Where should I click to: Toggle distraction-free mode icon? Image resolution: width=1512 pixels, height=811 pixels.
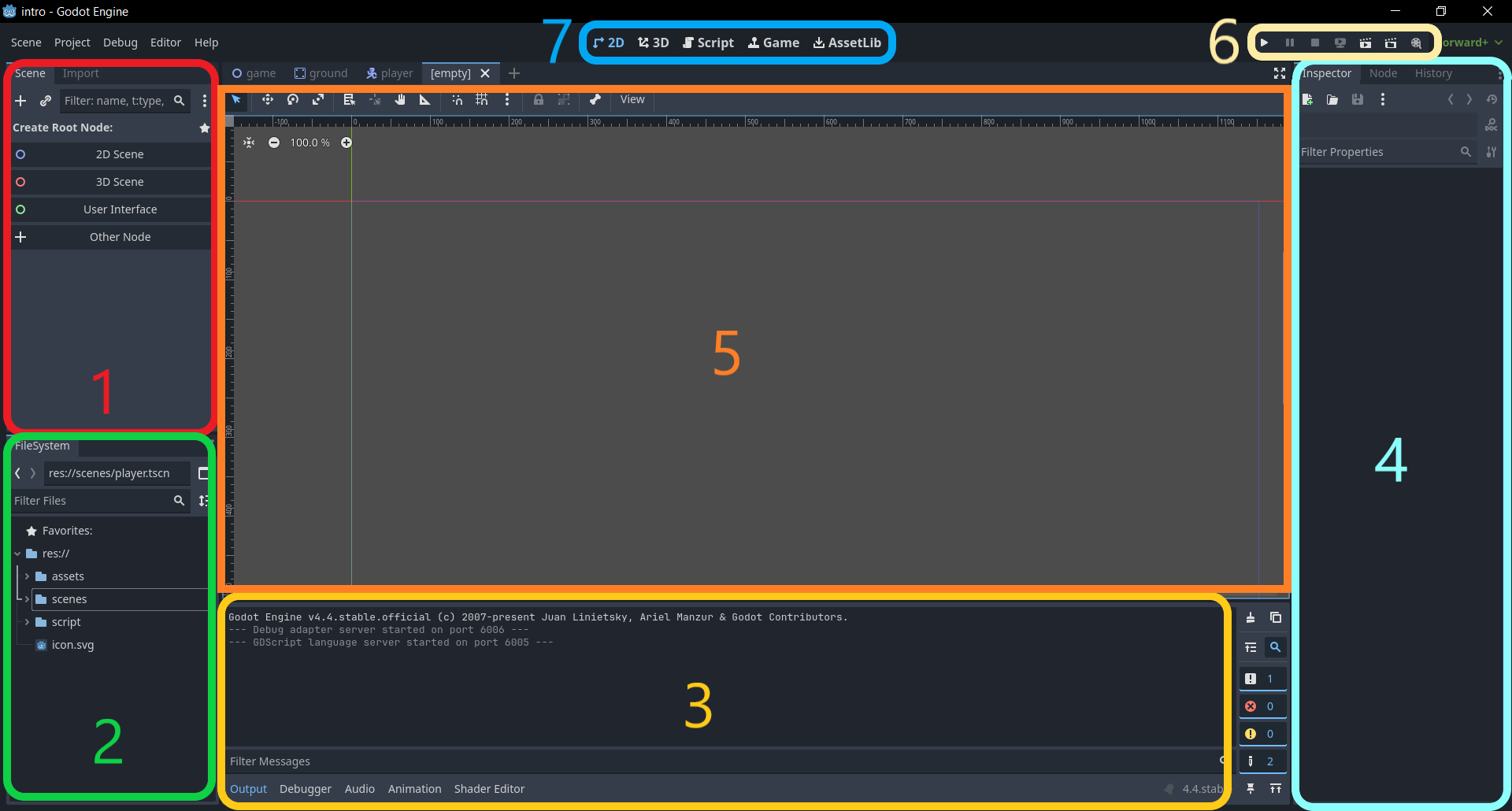tap(1280, 73)
